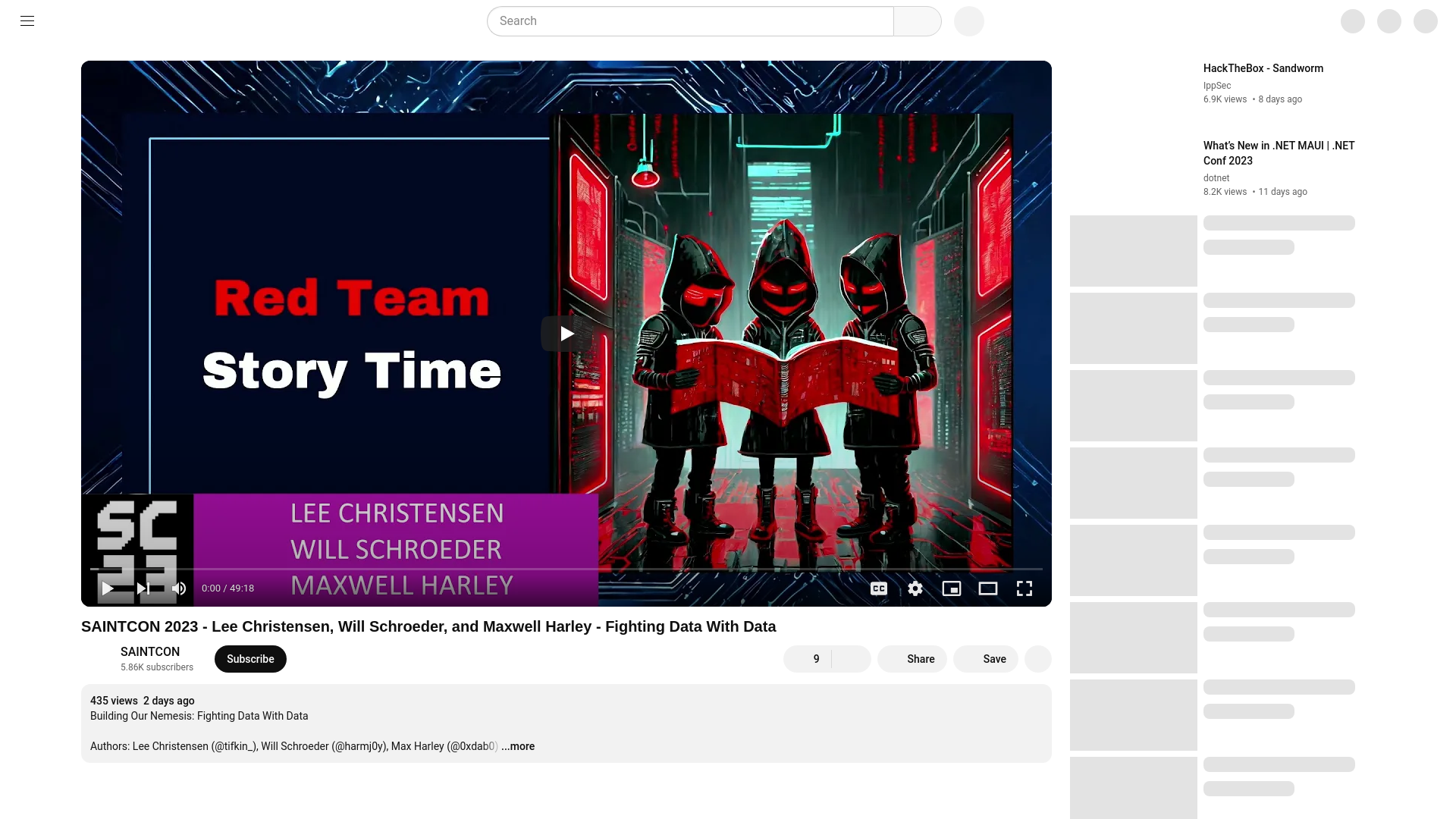Enable miniplayer mode
The height and width of the screenshot is (819, 1456).
pos(952,588)
